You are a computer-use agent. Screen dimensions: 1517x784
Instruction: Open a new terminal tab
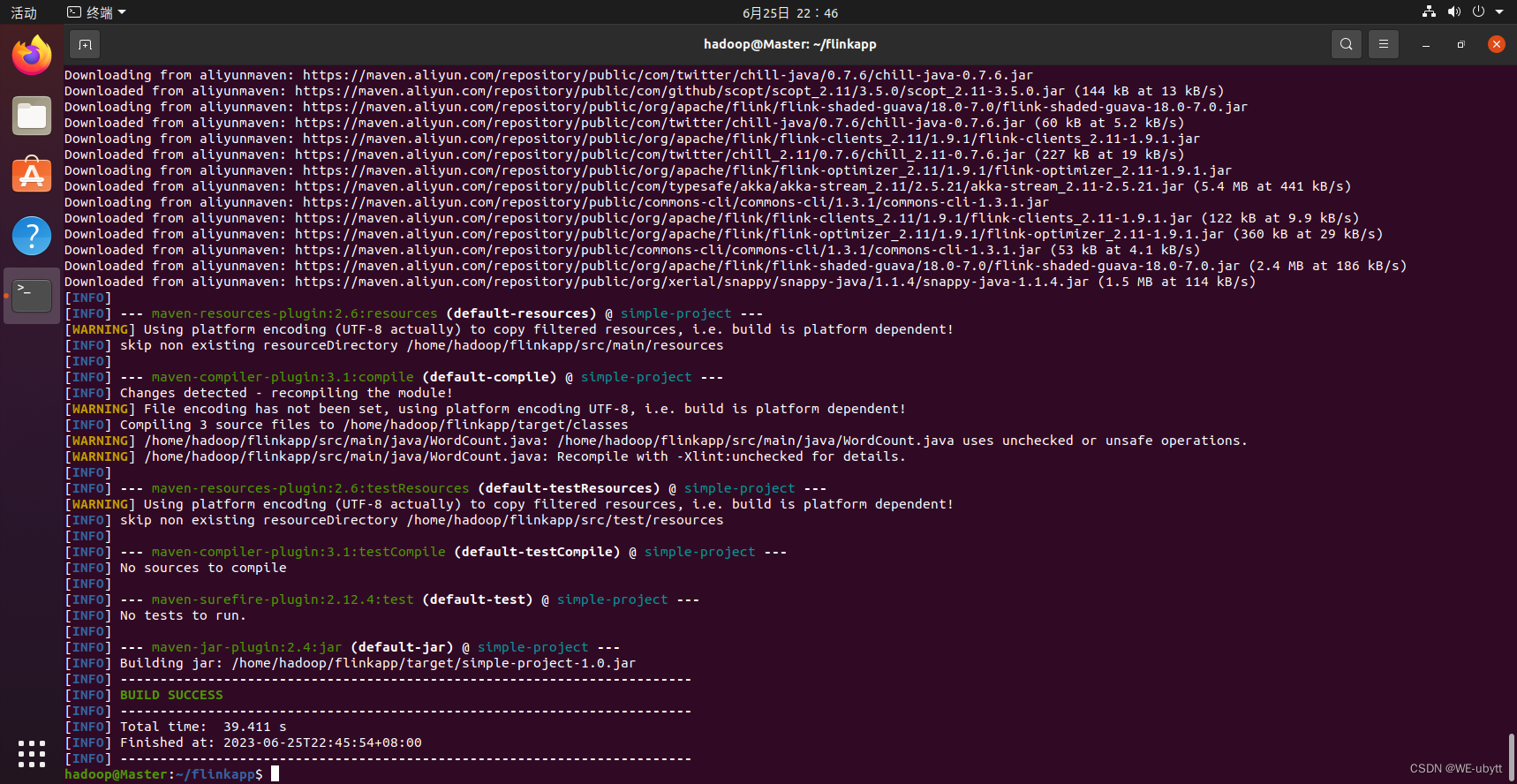(85, 44)
